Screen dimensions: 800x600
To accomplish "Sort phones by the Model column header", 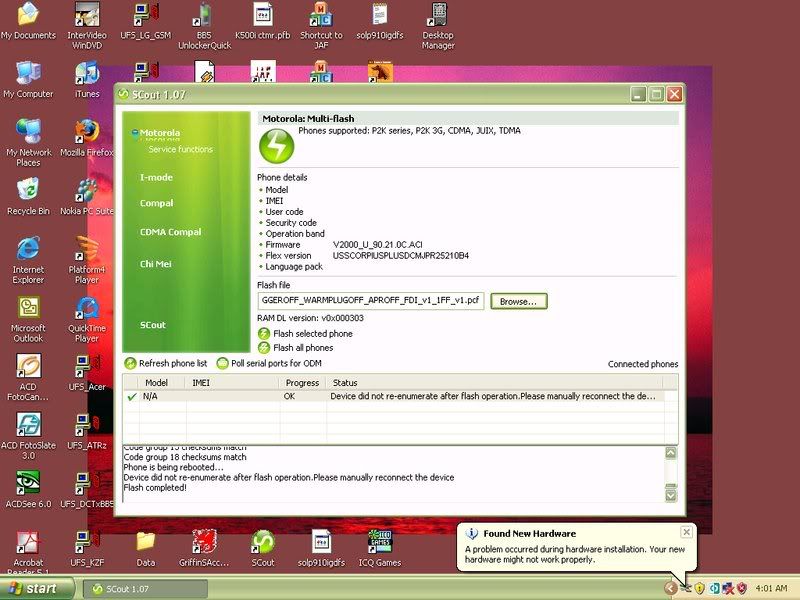I will (x=162, y=383).
